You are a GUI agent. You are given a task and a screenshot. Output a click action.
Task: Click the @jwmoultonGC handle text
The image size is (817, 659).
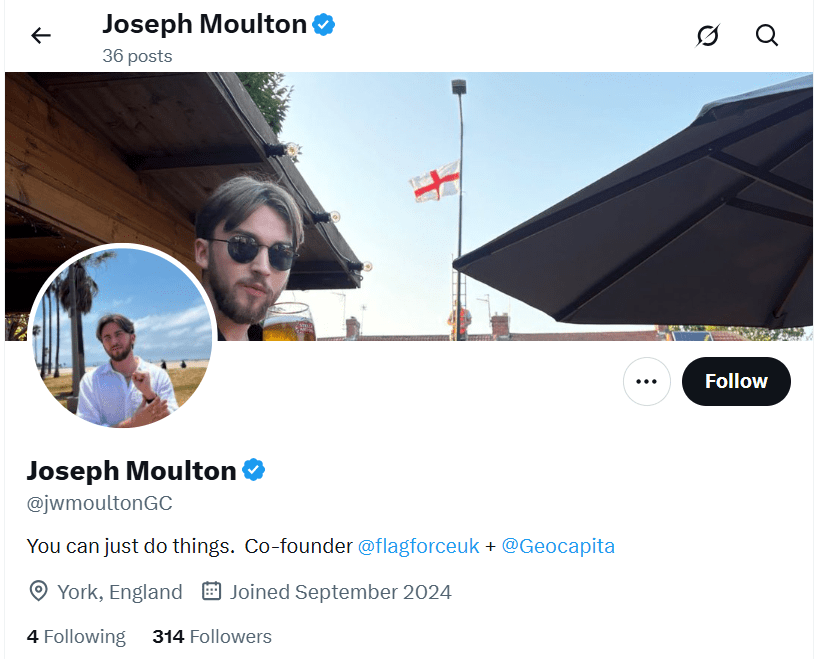(x=99, y=503)
